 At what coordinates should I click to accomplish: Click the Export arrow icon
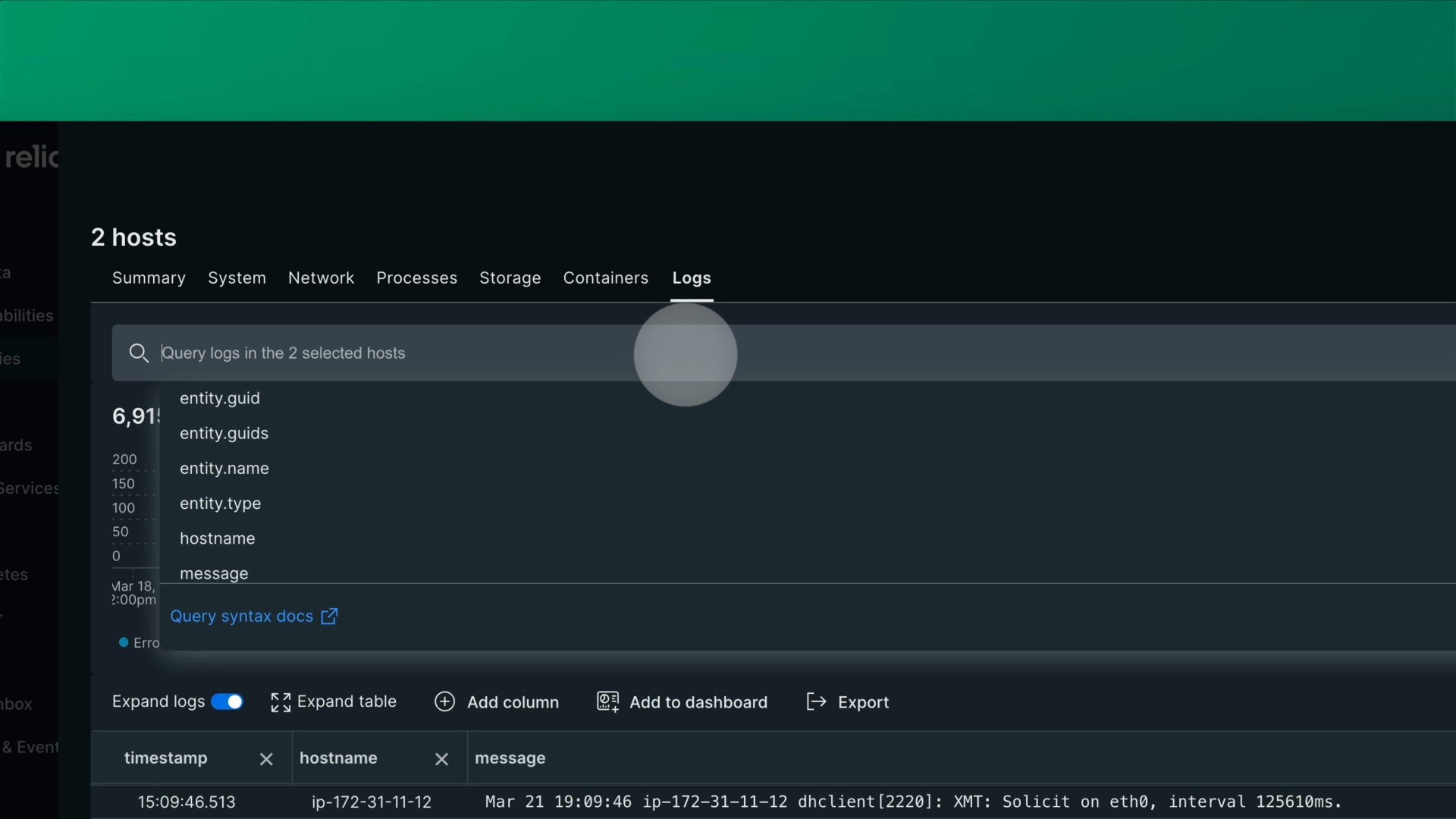coord(816,702)
